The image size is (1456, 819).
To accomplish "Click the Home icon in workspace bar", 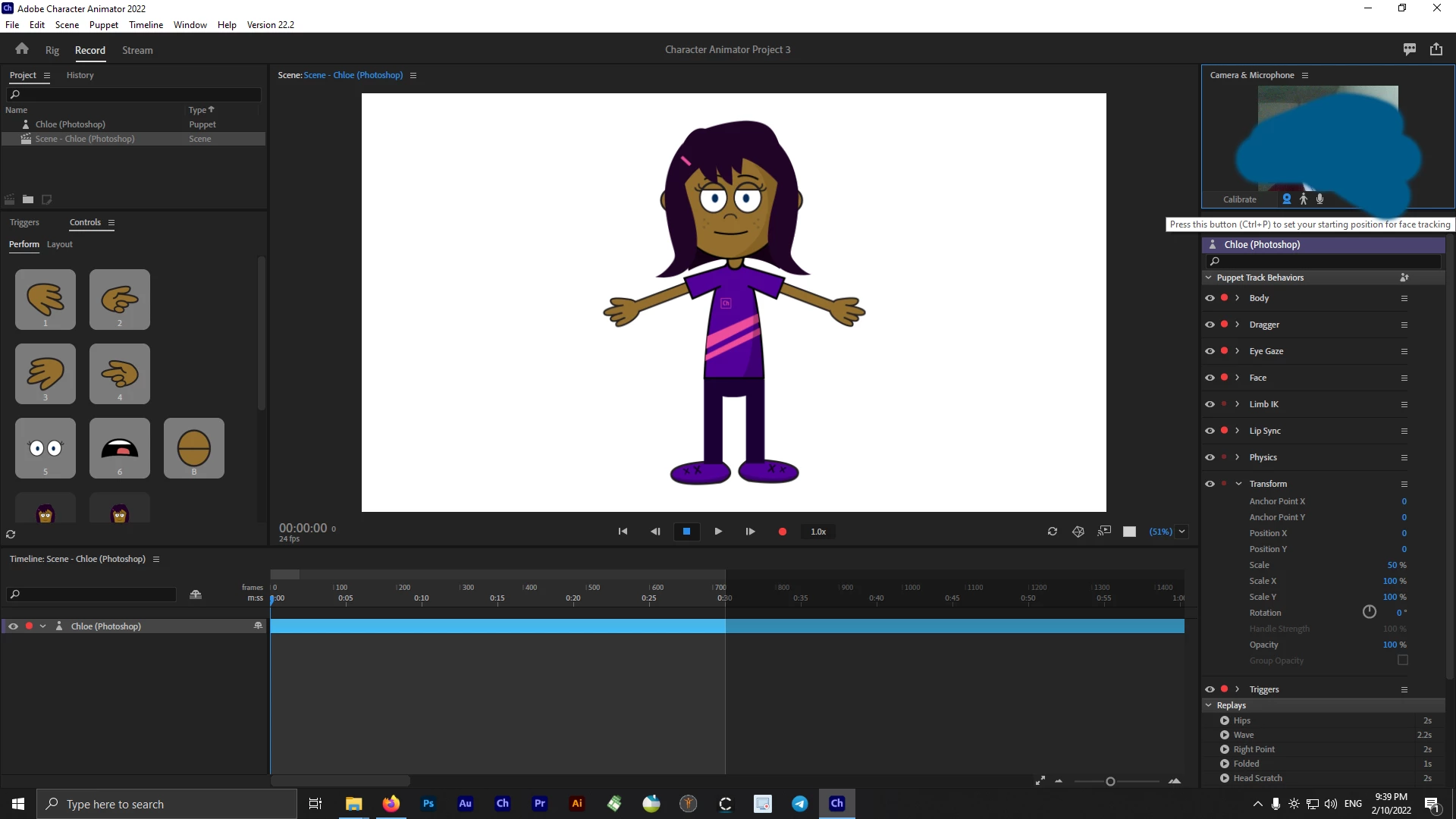I will (22, 49).
